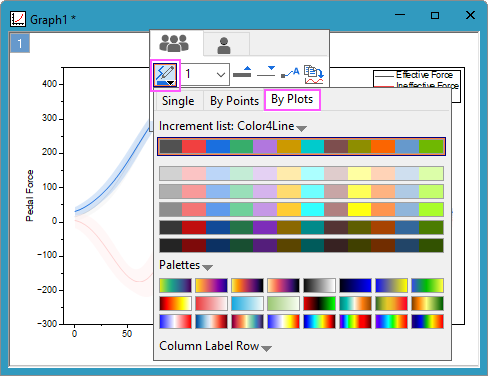Choose the yellow-to-purple plasma palette
The width and height of the screenshot is (488, 376).
point(211,286)
